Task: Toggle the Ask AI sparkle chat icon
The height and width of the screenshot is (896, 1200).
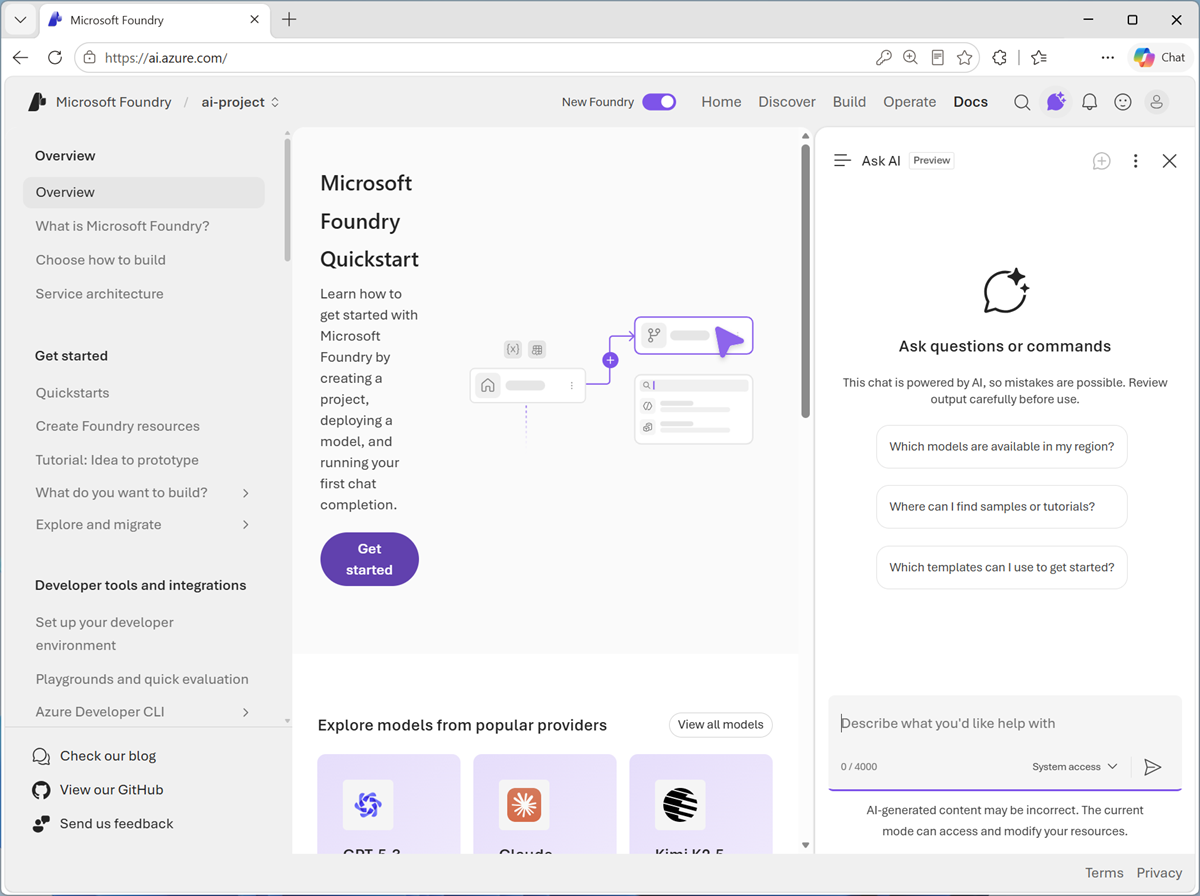Action: point(1056,102)
